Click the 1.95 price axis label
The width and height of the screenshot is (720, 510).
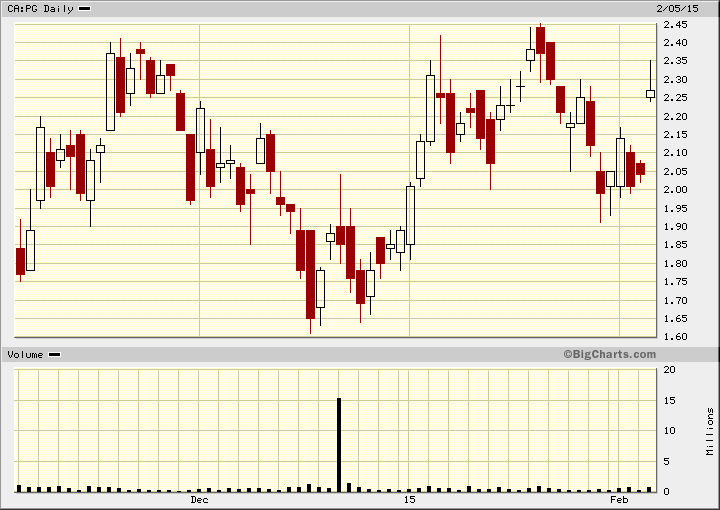tap(675, 208)
